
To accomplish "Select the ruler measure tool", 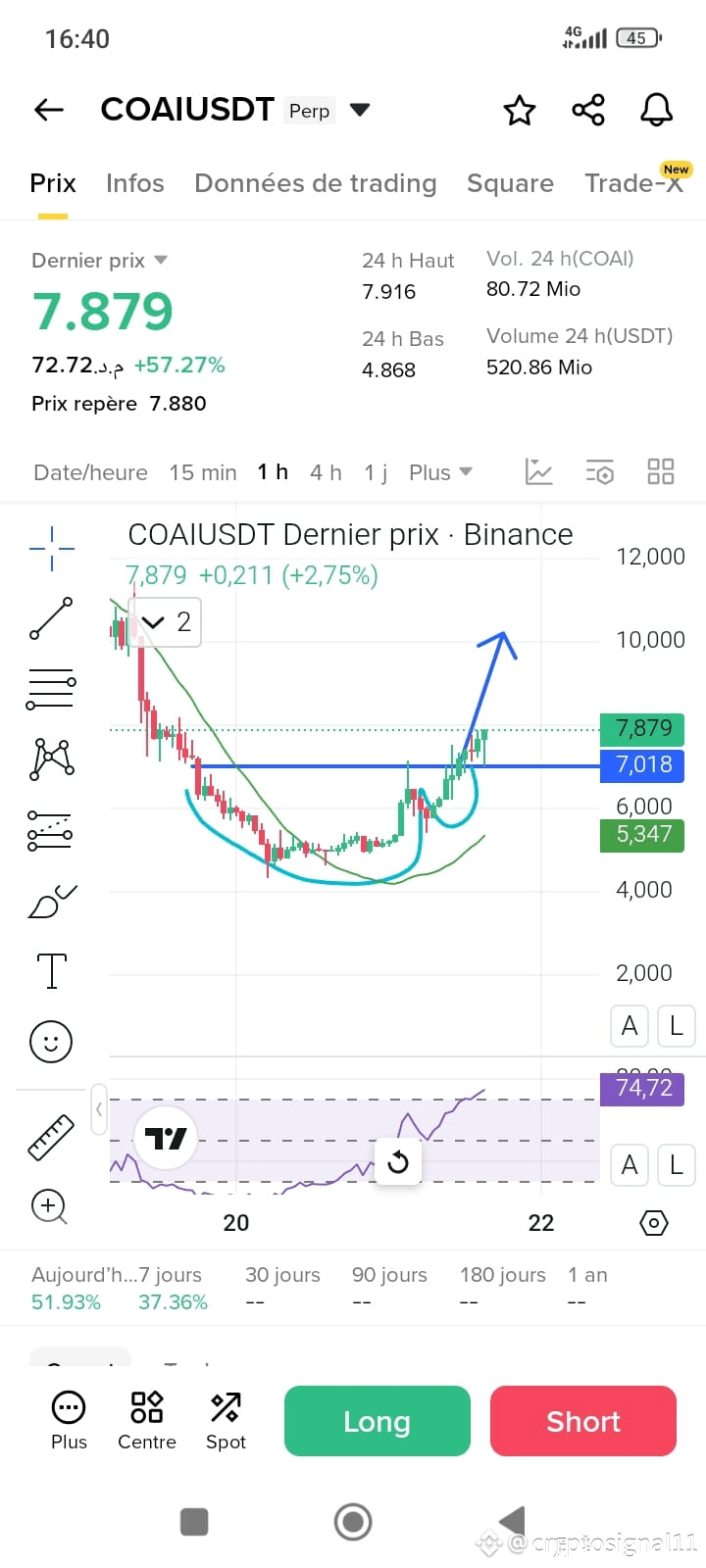I will pos(51,1138).
